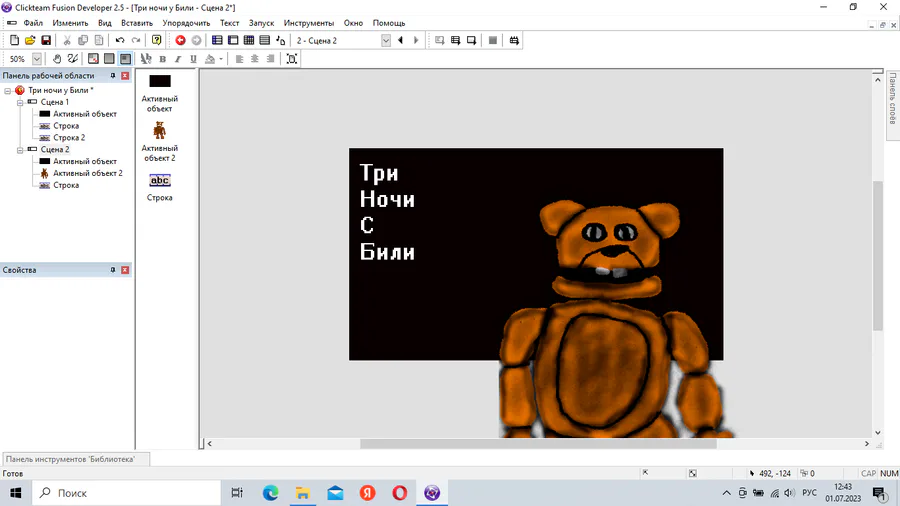Go to the next frame

tap(416, 40)
